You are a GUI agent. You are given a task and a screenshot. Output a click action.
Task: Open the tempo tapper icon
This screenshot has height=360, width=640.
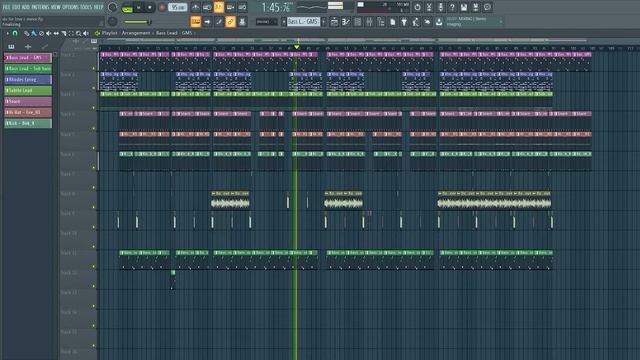point(416,22)
